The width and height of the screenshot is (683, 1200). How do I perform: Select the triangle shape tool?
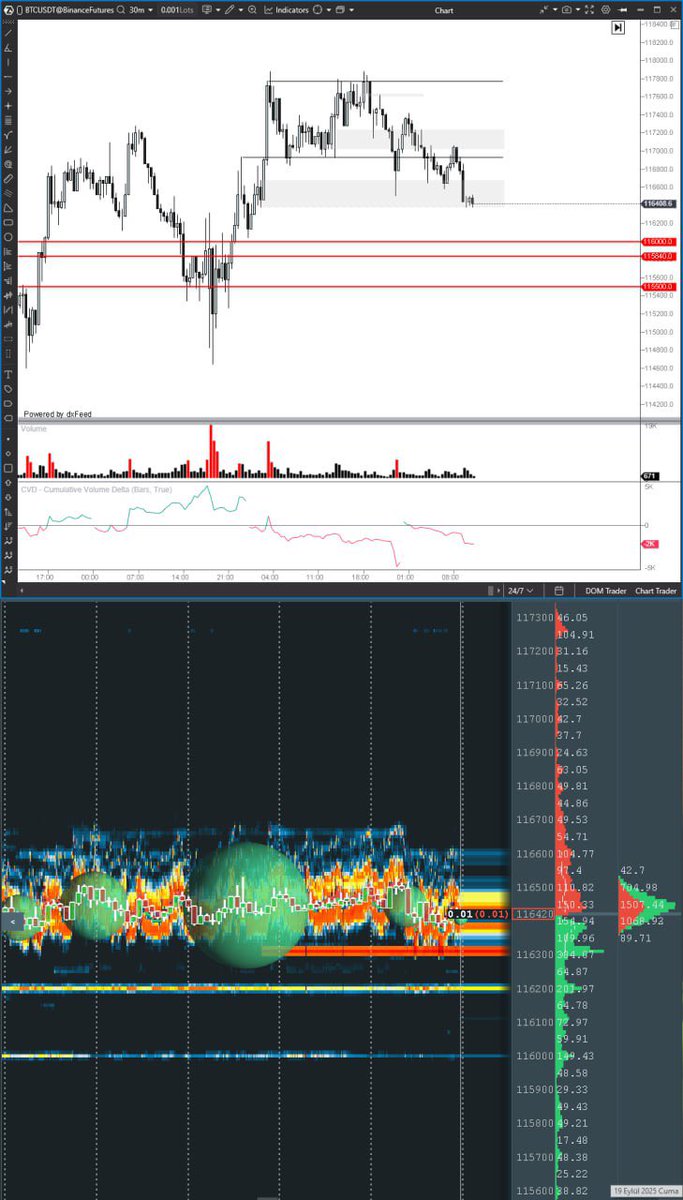tap(9, 208)
